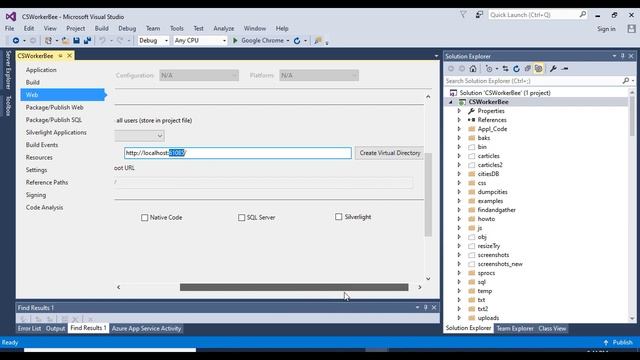Open the server type dropdown above the project URL
Screen dimensions: 640x360
point(140,136)
